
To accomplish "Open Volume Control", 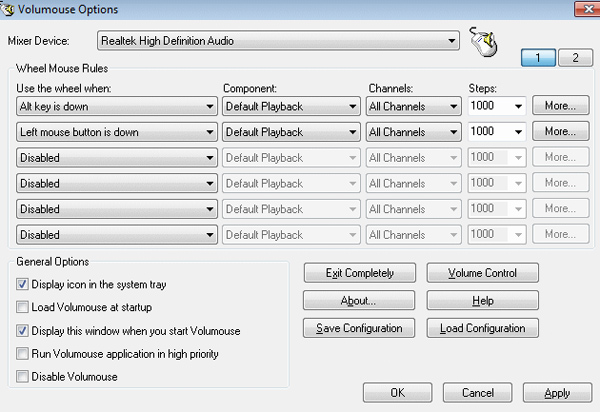I will pyautogui.click(x=483, y=273).
